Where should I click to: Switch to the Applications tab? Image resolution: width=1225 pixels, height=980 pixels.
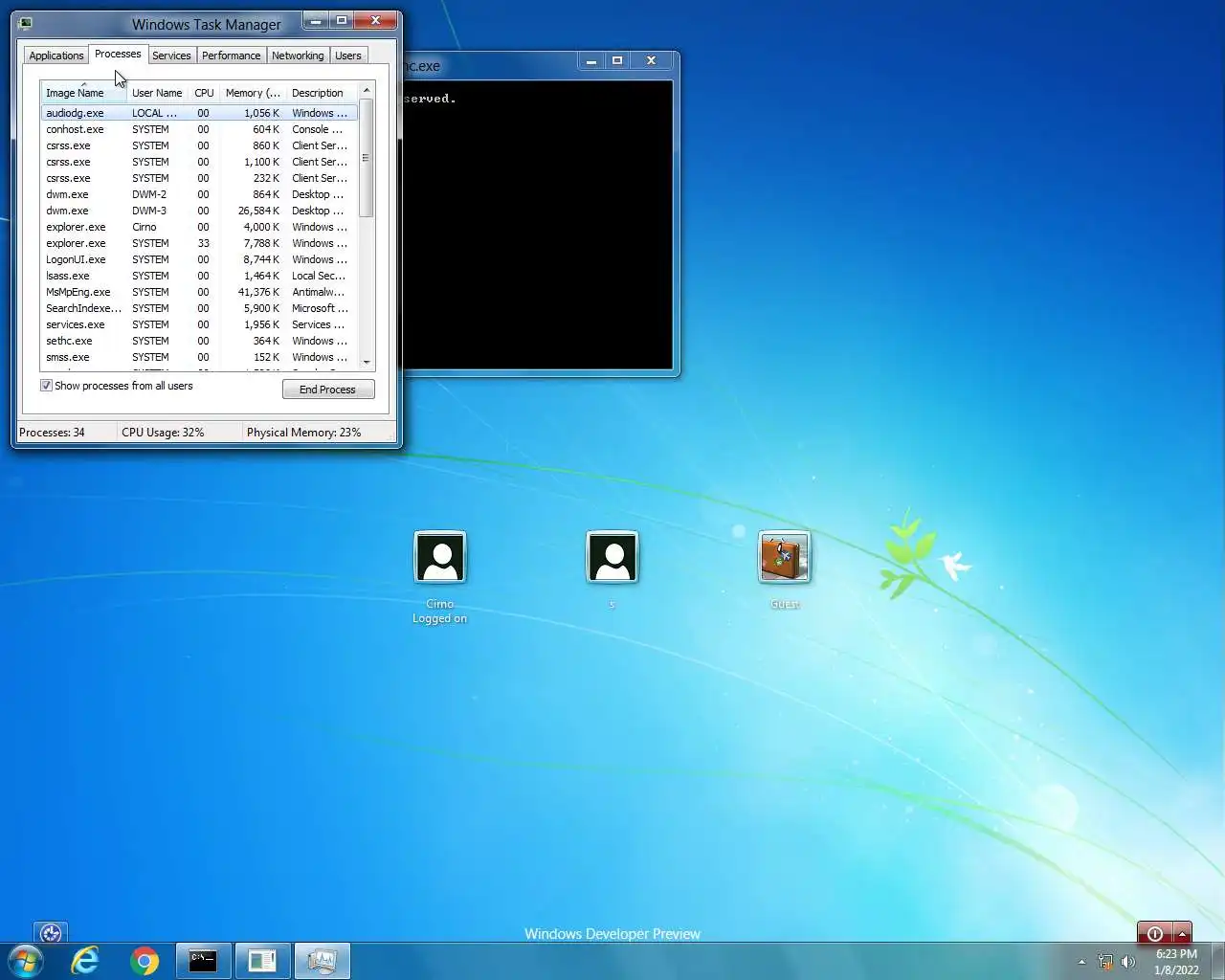click(x=56, y=56)
